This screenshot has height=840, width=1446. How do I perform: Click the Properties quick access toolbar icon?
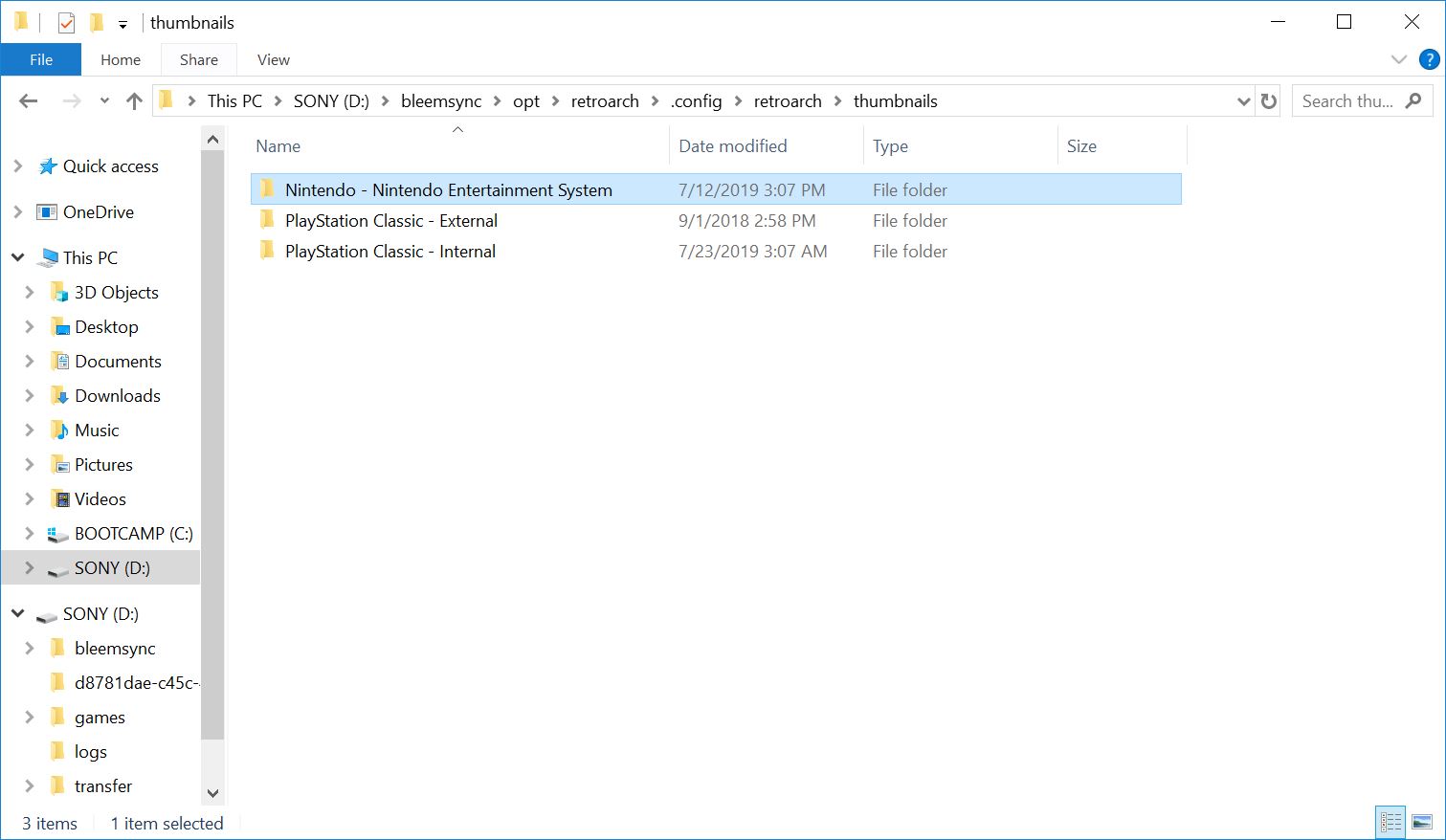(66, 22)
